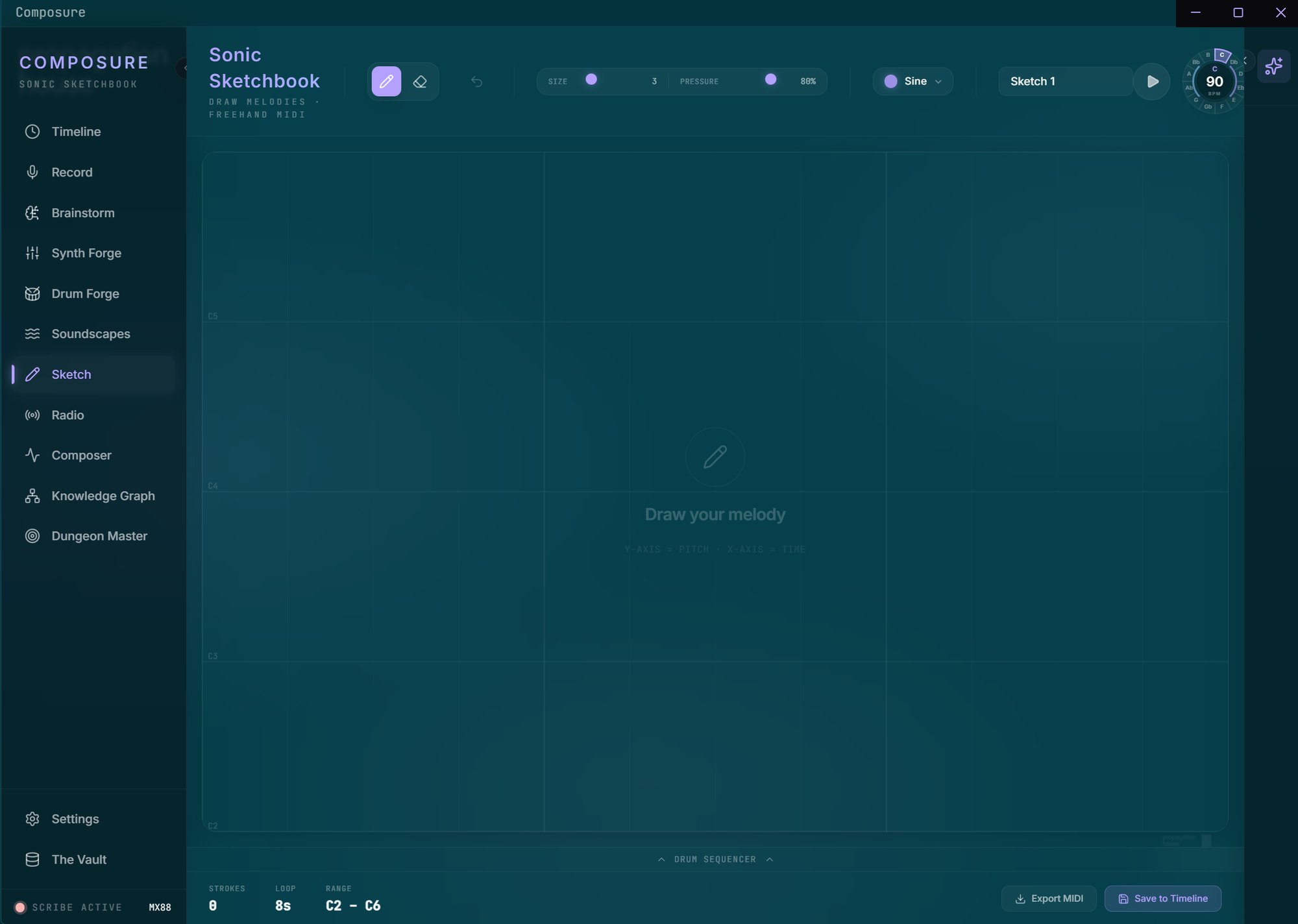Screen dimensions: 1298x924
Task: Open the AI sparkle assistant panel
Action: click(1273, 66)
